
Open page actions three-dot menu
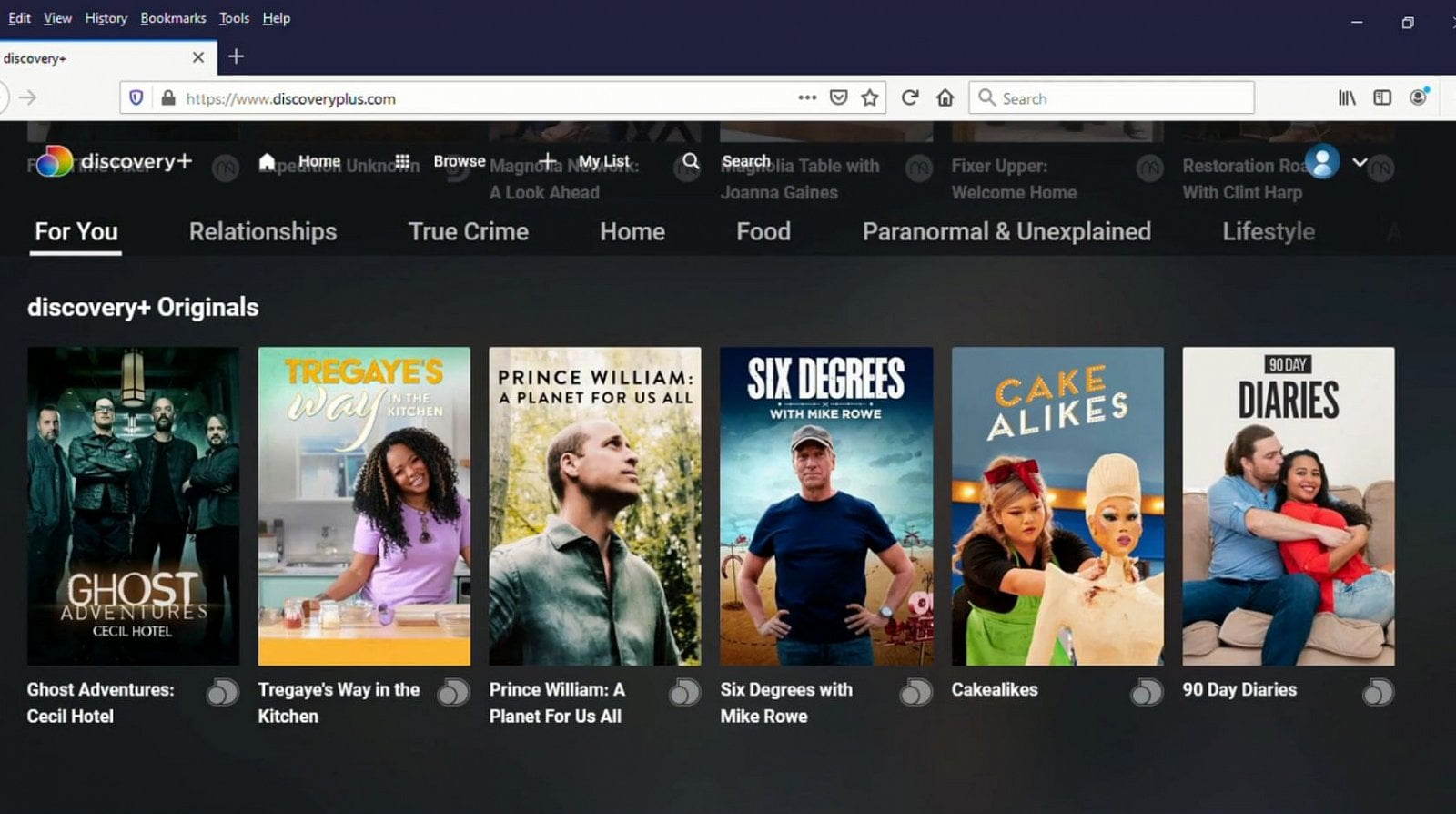(807, 97)
